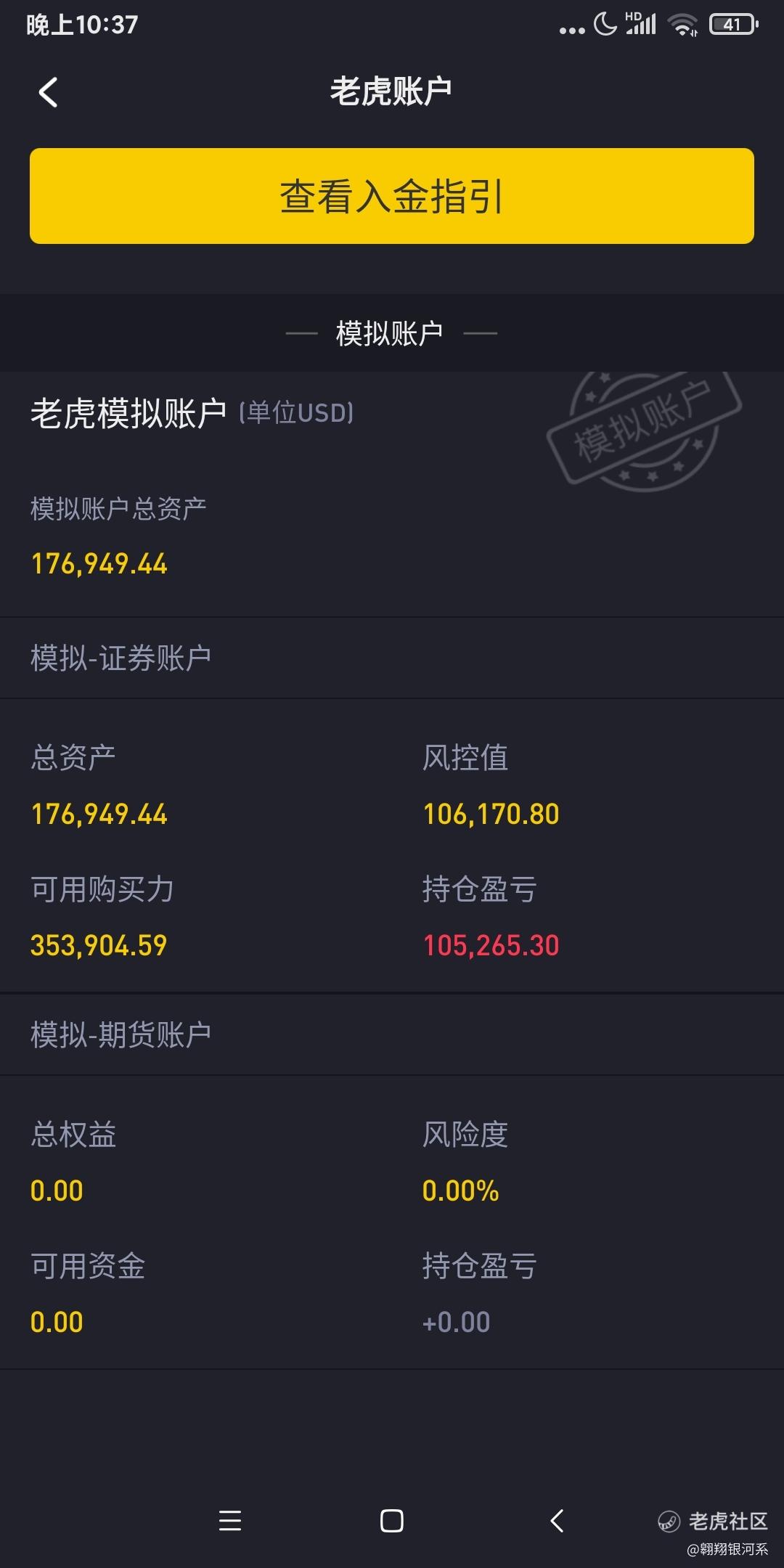Tap the moon do-not-disturb status icon
This screenshot has height=1568, width=784.
605,24
